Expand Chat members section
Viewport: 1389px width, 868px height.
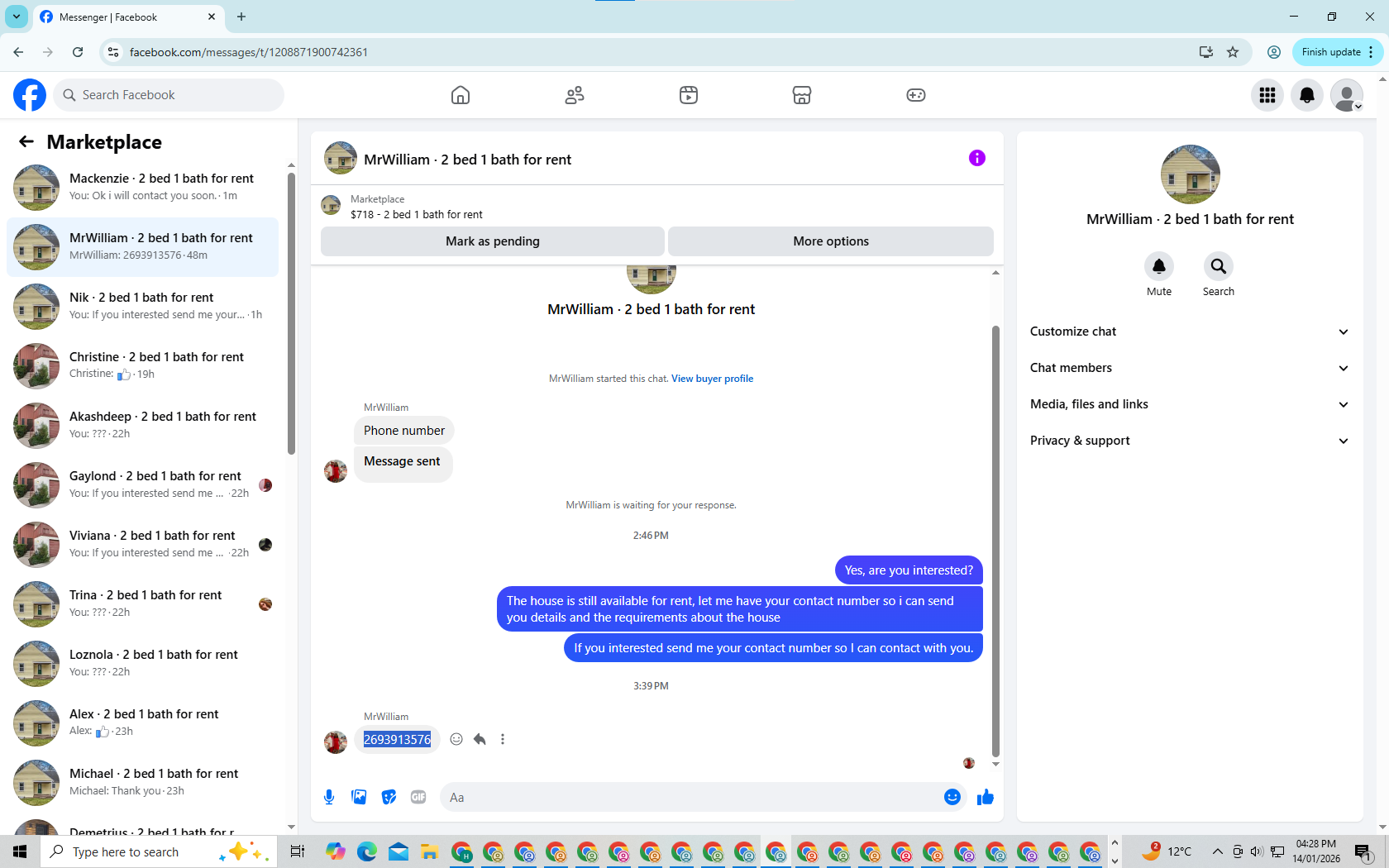[x=1190, y=368]
